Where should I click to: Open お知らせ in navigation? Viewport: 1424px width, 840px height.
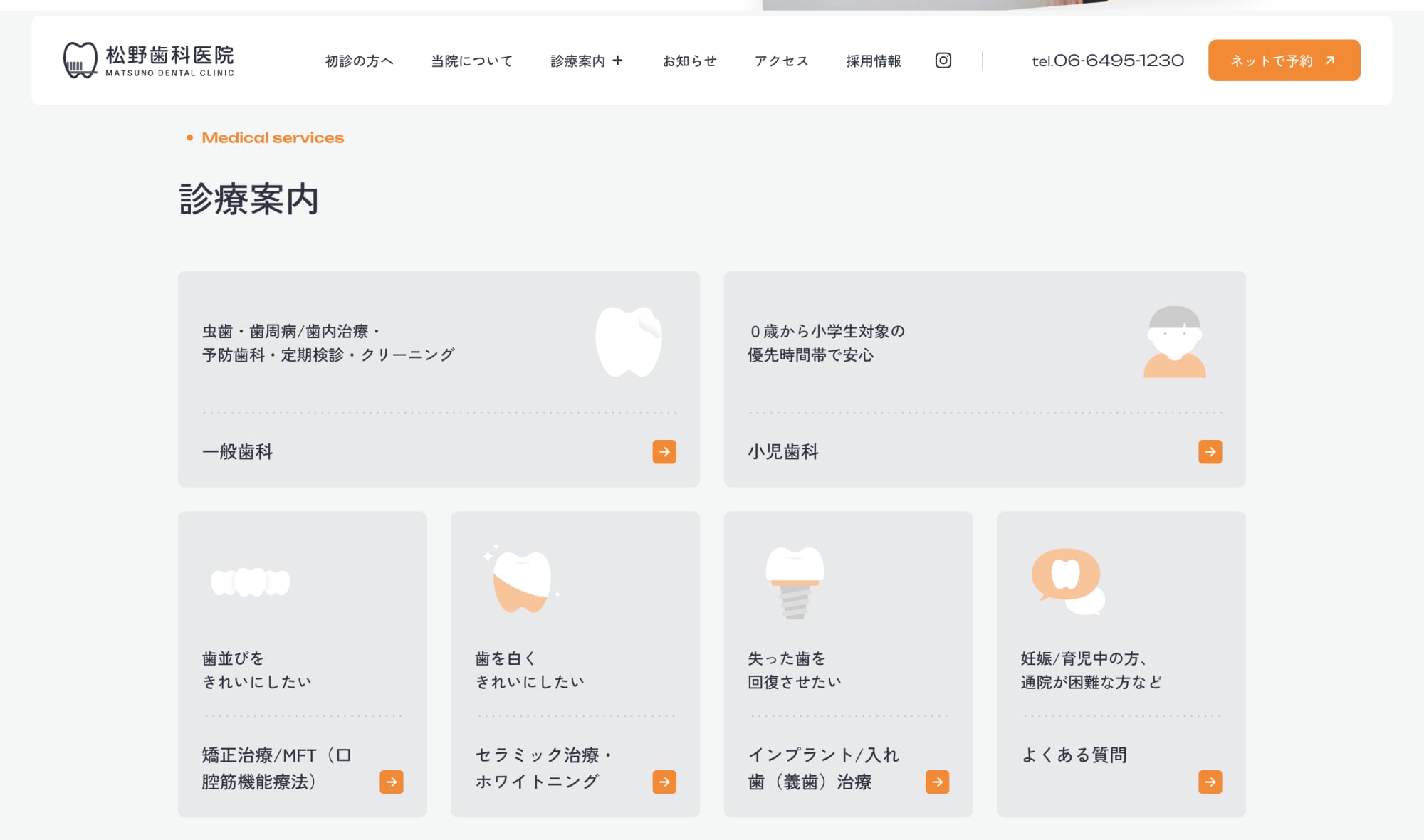689,61
